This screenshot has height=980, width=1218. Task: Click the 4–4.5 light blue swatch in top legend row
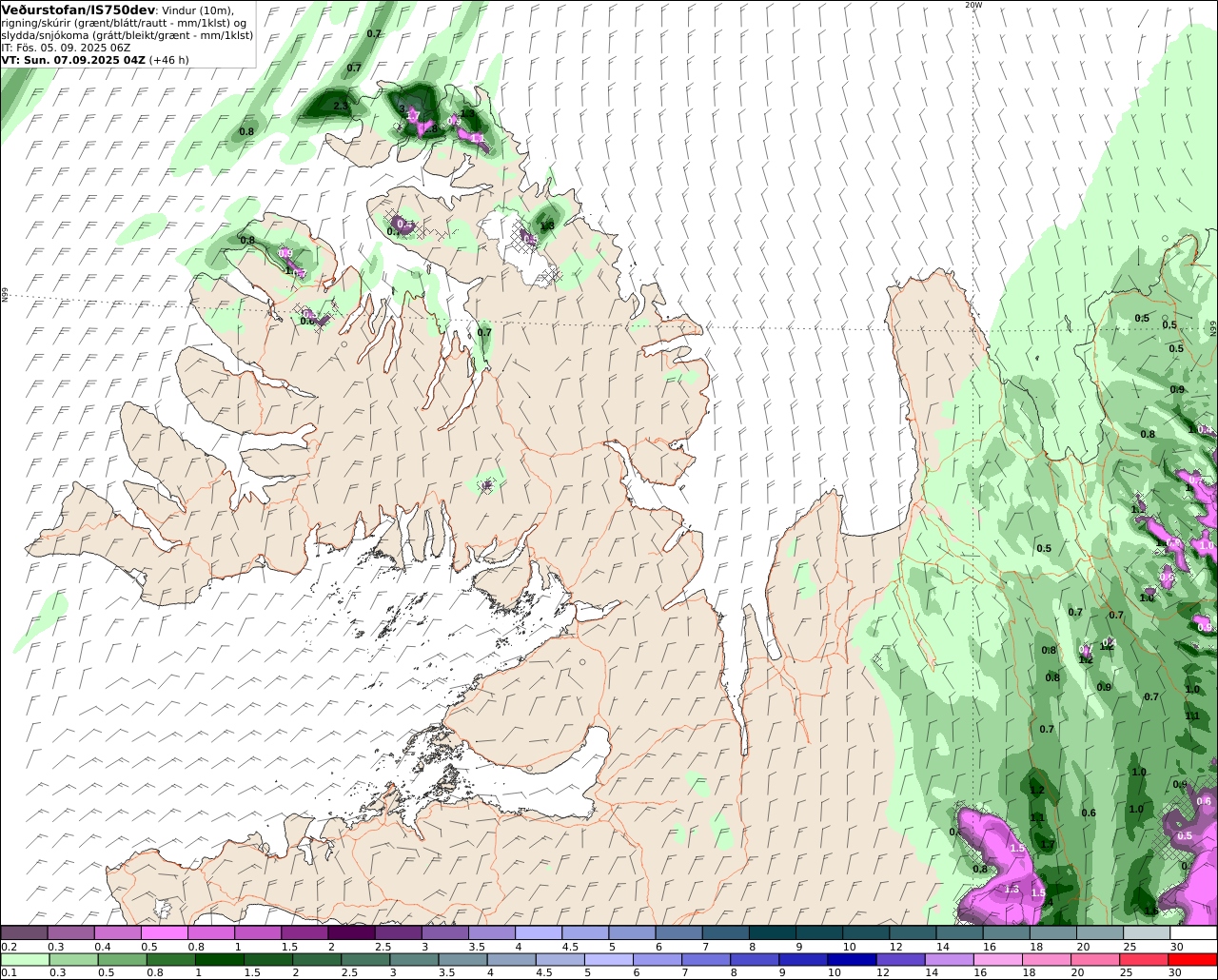tap(539, 933)
